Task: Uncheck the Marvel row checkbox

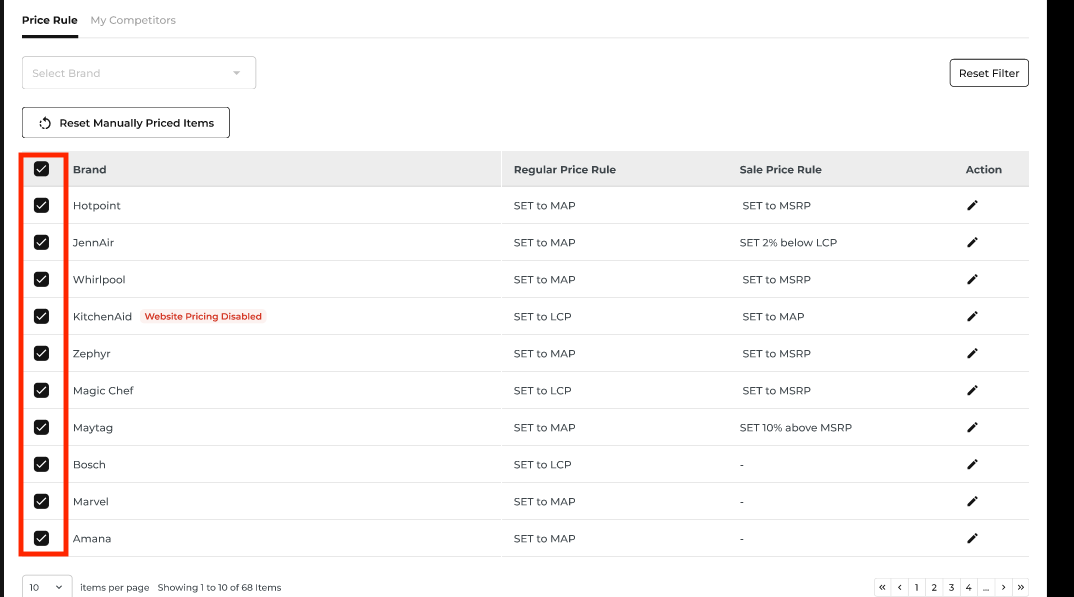Action: click(x=41, y=501)
